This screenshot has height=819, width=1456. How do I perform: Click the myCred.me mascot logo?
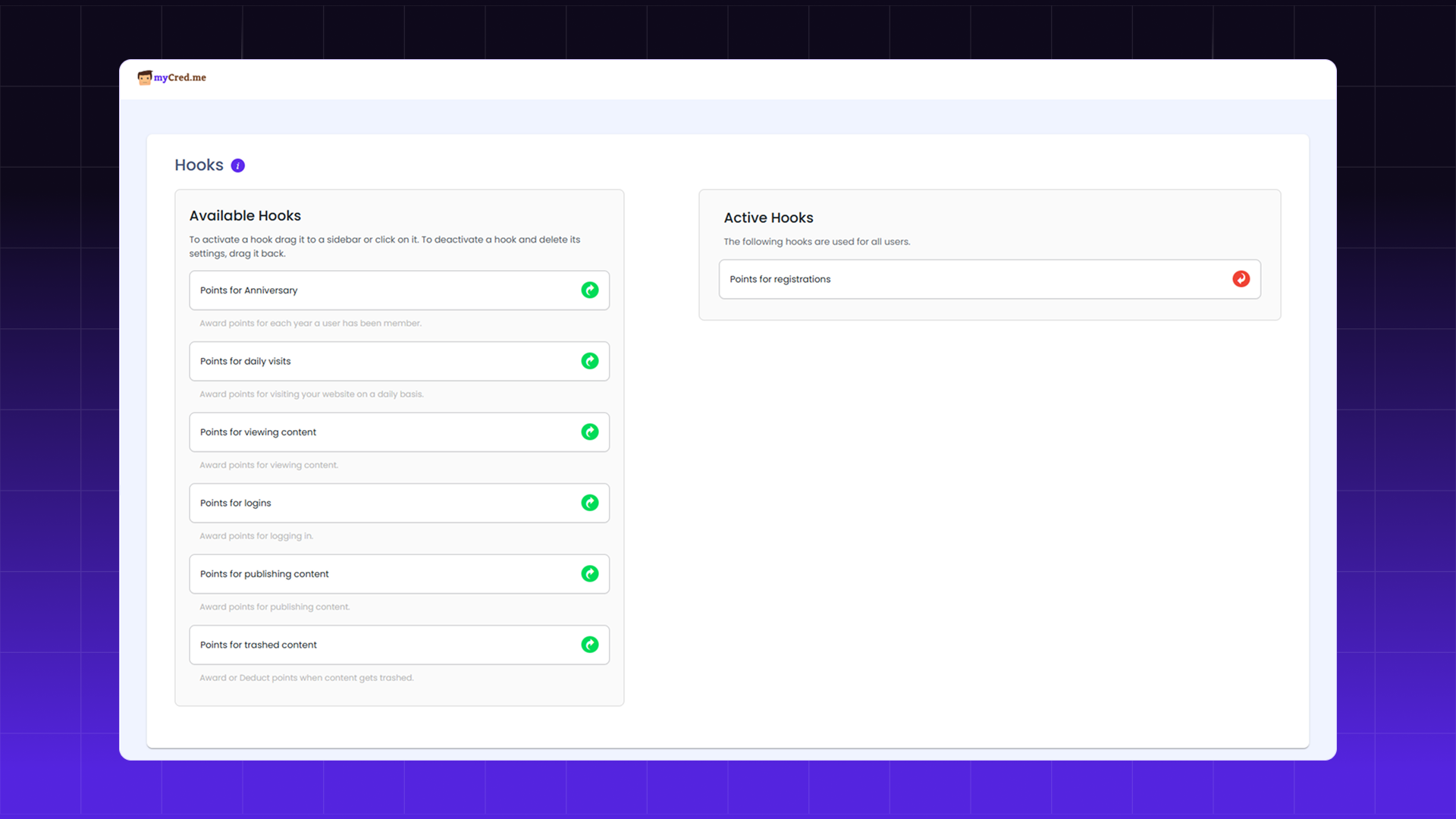pos(144,77)
